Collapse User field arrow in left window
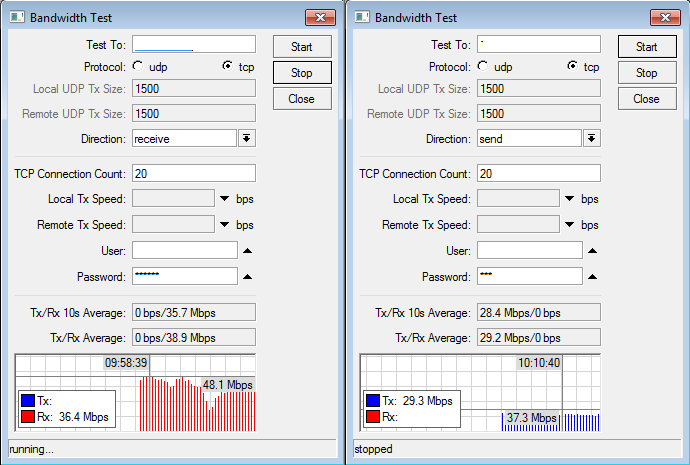This screenshot has height=465, width=690. click(248, 251)
